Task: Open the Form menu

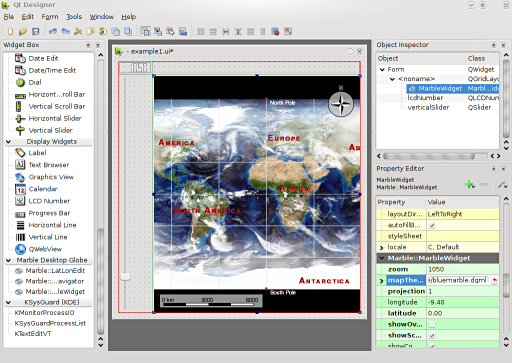Action: [x=50, y=17]
